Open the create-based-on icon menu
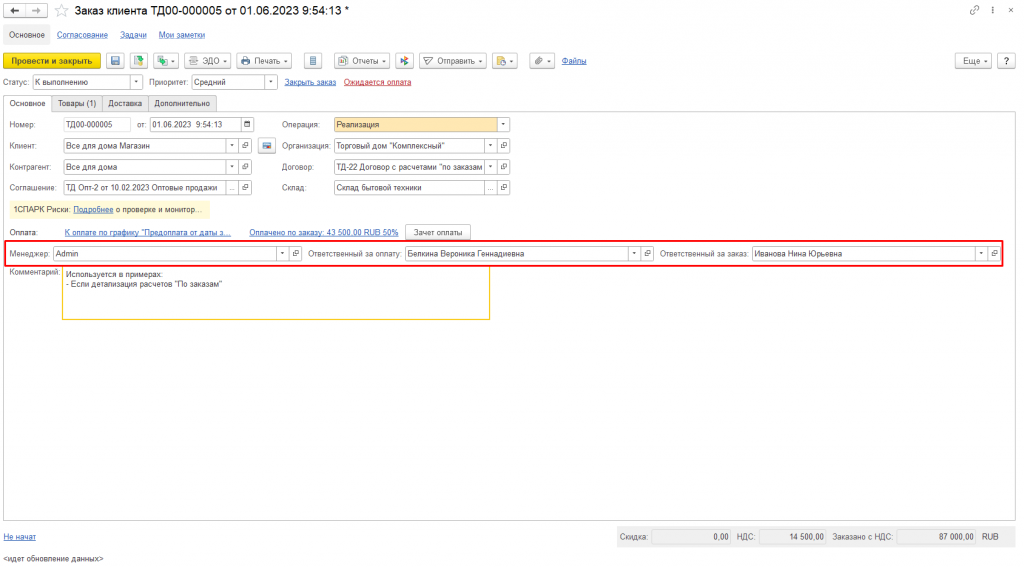This screenshot has height=568, width=1024. point(166,61)
